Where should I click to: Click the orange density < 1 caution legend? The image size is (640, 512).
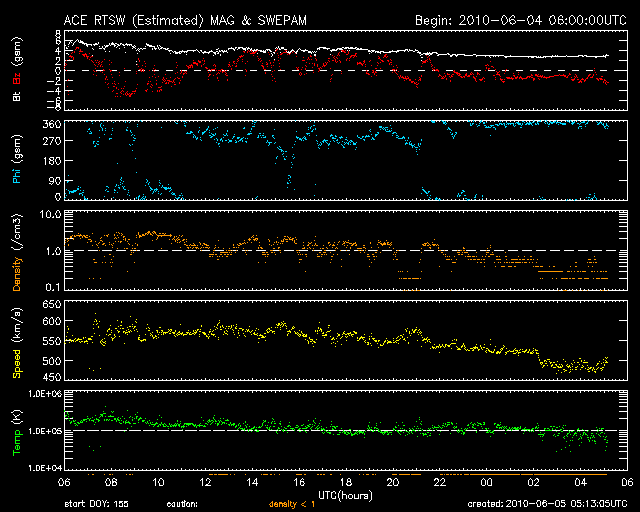[292, 504]
